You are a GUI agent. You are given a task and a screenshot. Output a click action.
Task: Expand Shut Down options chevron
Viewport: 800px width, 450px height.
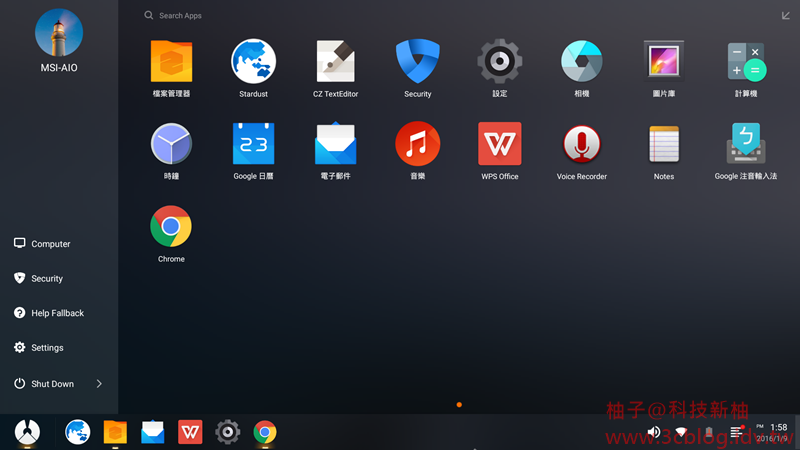pyautogui.click(x=99, y=384)
